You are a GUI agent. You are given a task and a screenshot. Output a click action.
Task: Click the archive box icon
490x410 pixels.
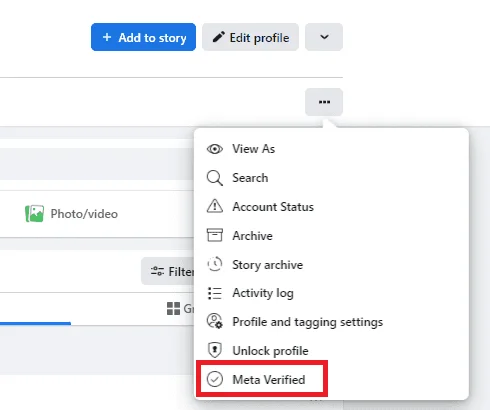pyautogui.click(x=215, y=235)
